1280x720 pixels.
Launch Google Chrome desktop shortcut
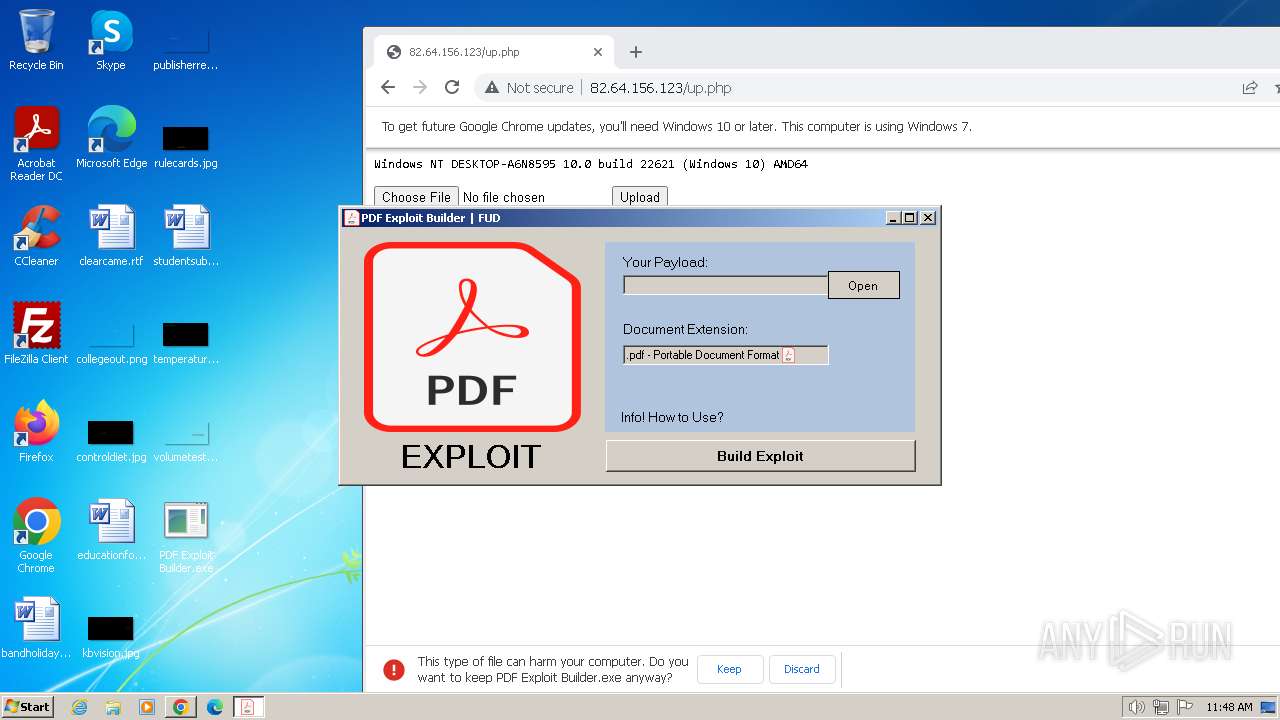[x=36, y=536]
